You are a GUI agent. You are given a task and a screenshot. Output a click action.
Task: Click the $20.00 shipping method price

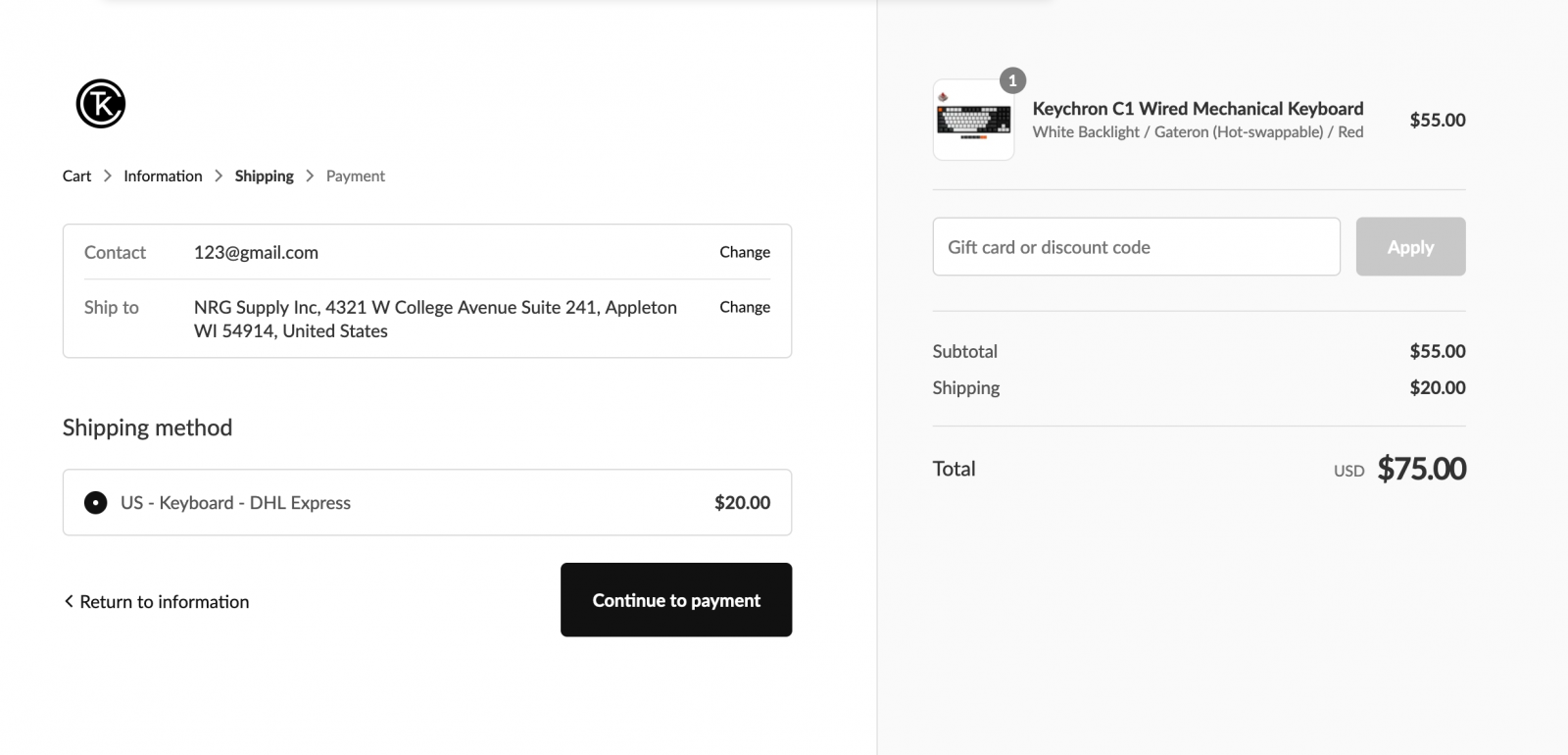tap(742, 503)
